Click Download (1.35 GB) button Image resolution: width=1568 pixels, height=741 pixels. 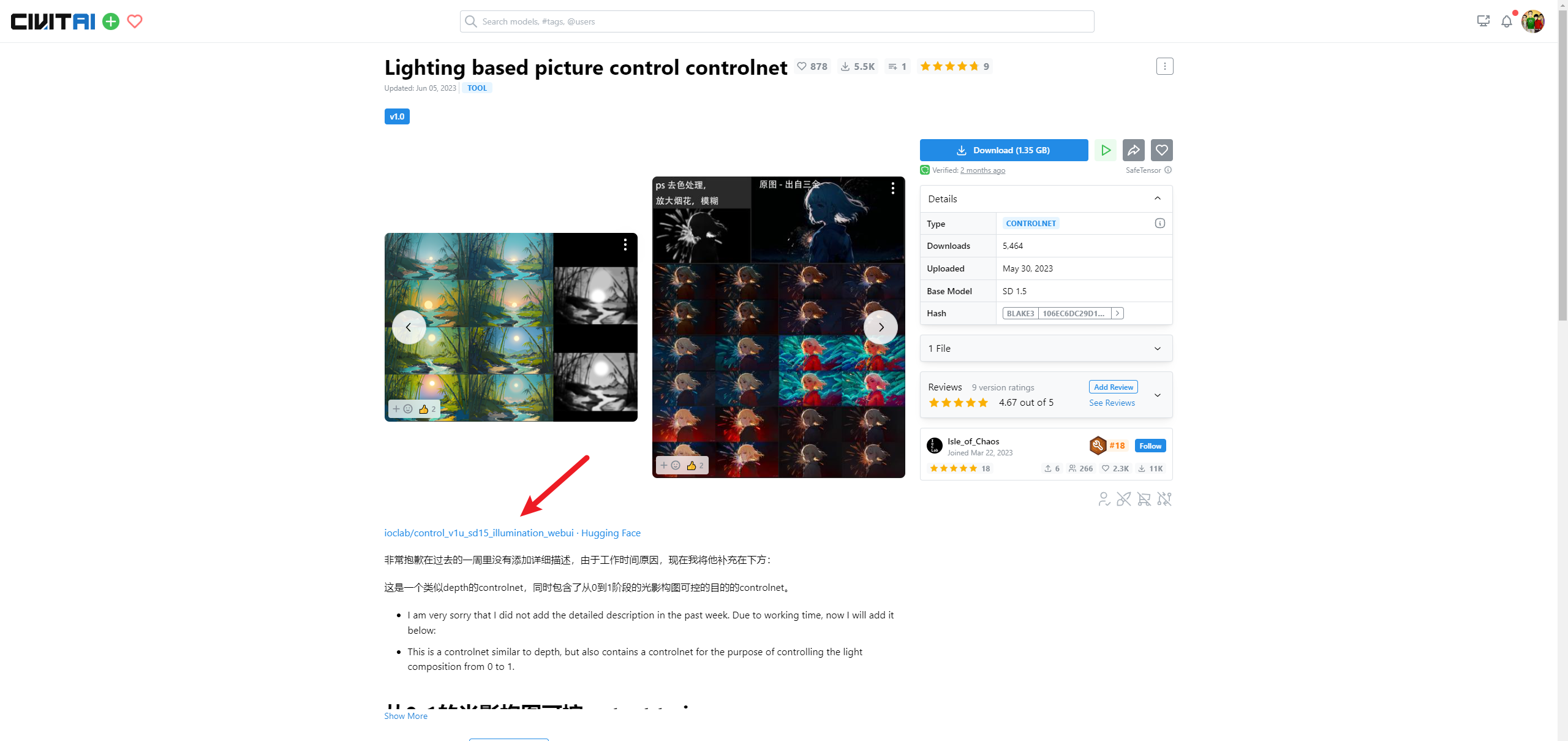[1004, 150]
